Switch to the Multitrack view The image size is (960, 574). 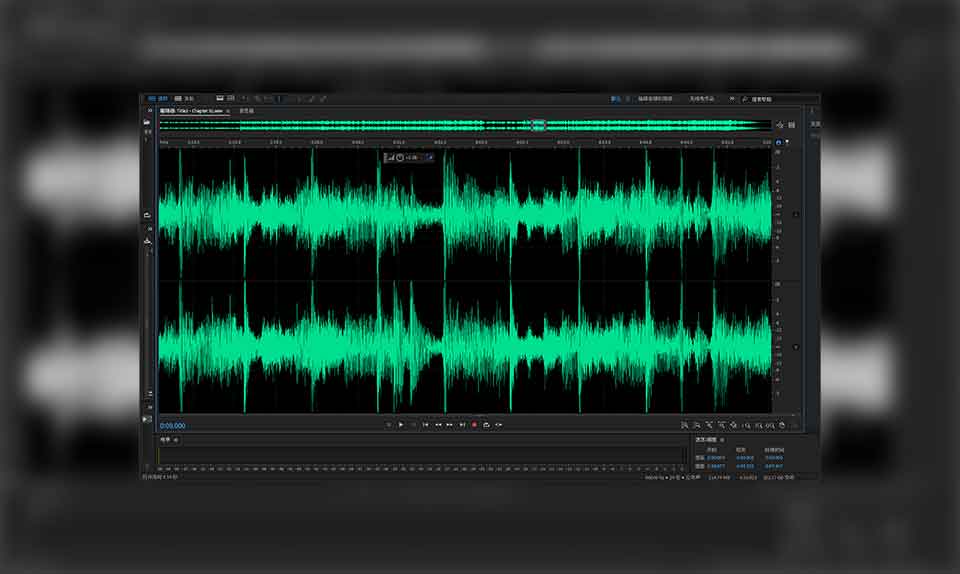point(184,99)
